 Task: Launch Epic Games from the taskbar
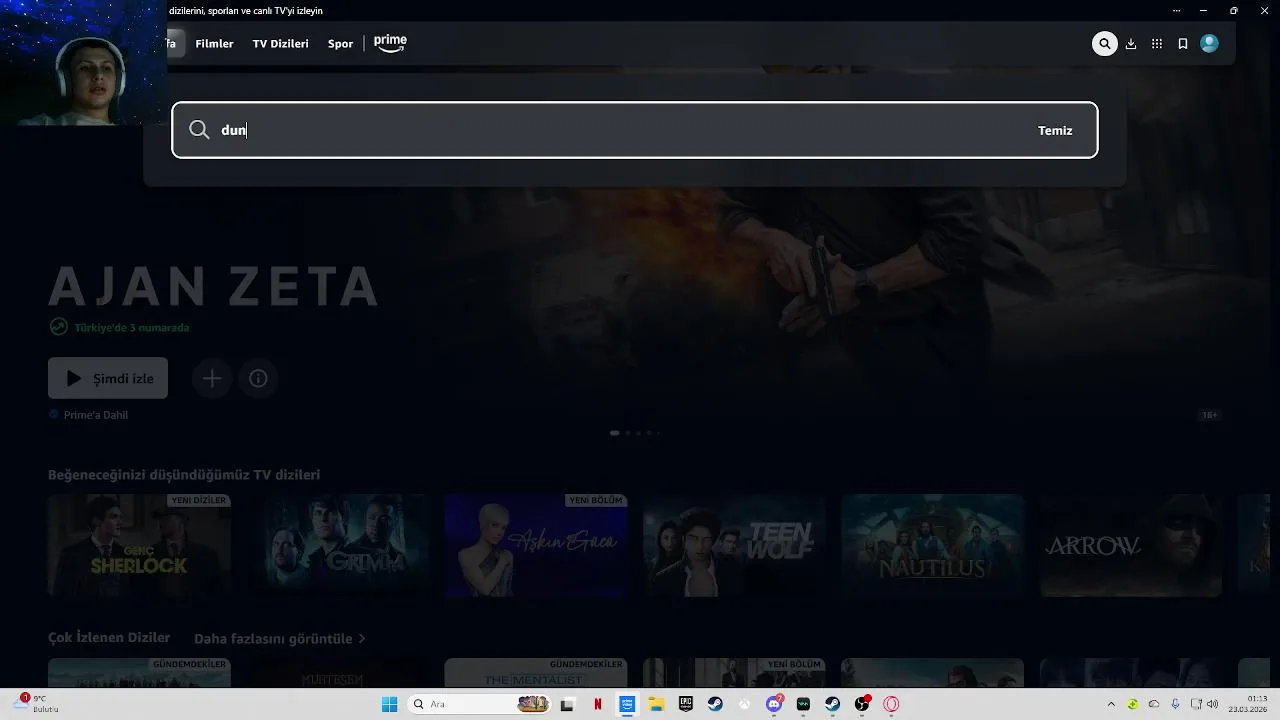pos(686,704)
